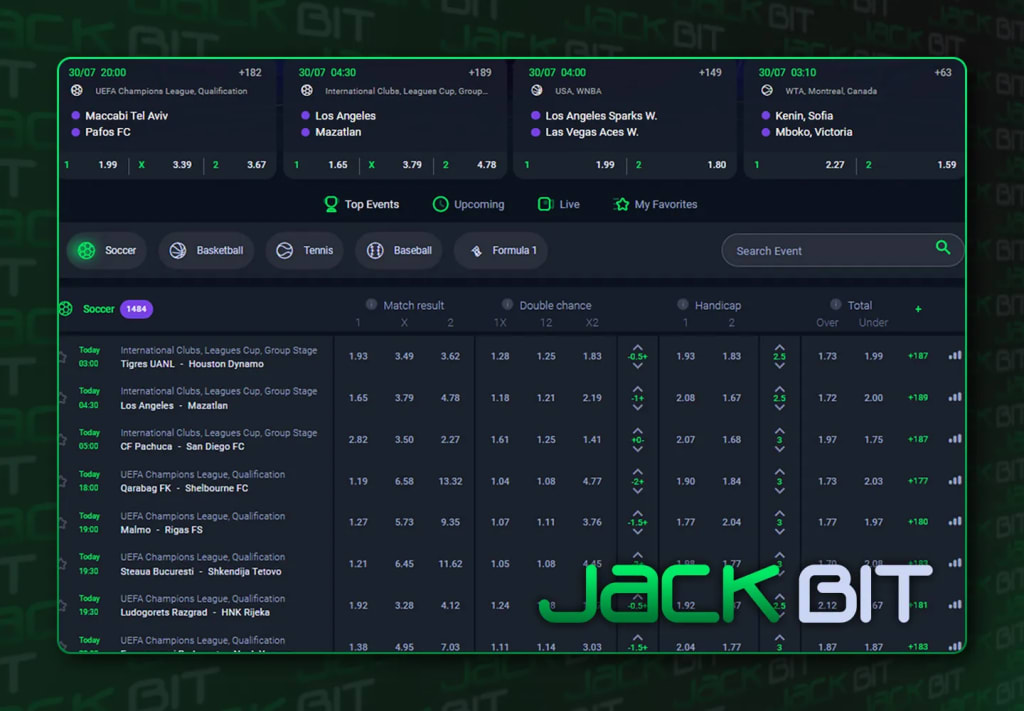
Task: Open statistics icon for Los Angeles - Mazatlan row
Action: tap(955, 397)
